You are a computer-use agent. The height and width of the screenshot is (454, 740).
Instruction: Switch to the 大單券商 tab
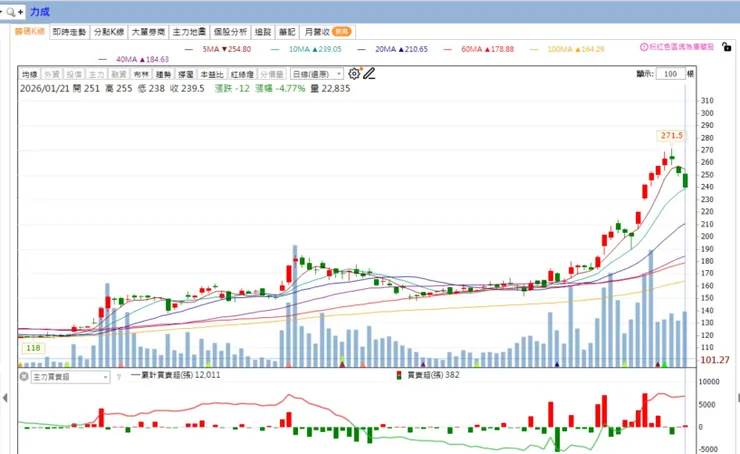[148, 32]
